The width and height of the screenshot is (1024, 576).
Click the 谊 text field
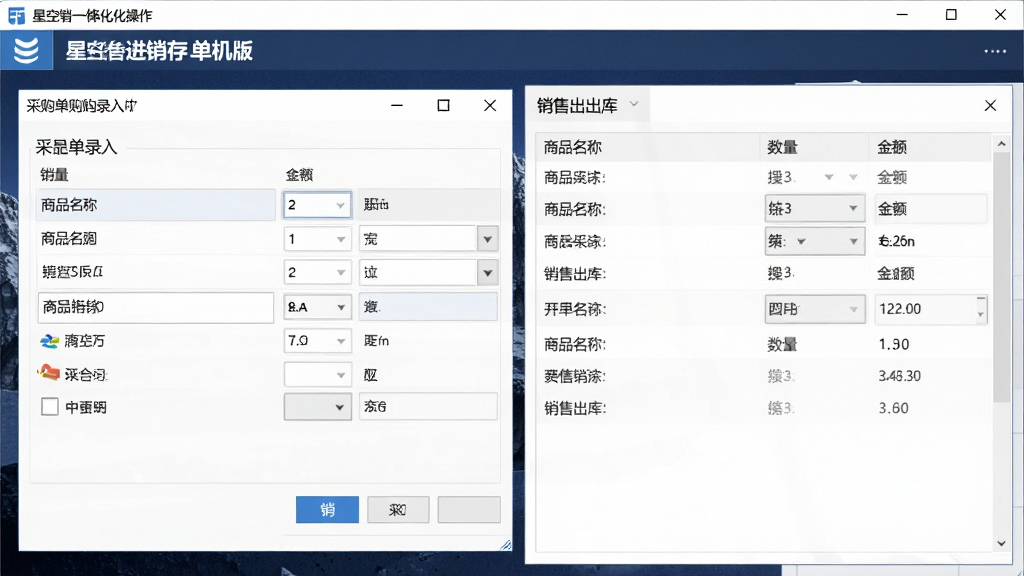pyautogui.click(x=418, y=272)
